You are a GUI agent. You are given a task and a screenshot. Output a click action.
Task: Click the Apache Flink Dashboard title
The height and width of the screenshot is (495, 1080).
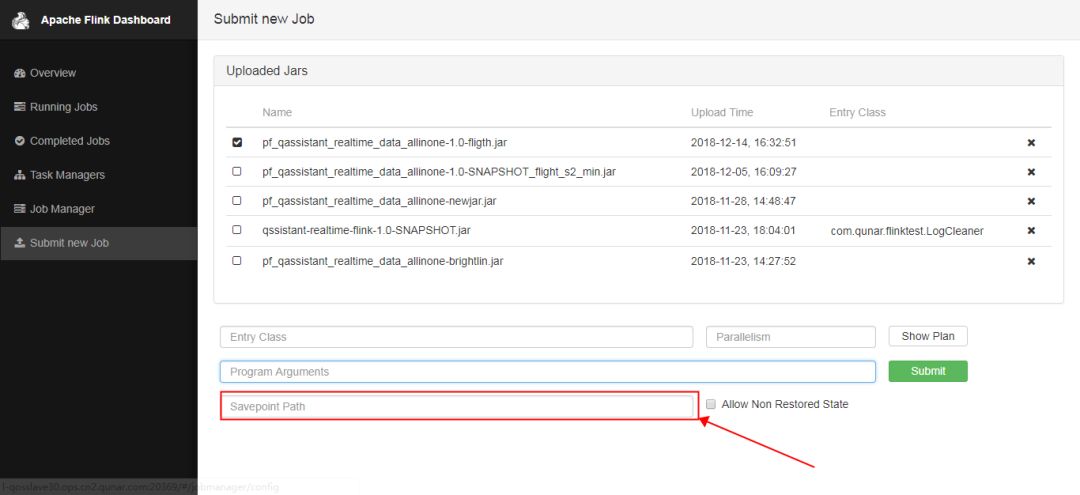point(105,20)
